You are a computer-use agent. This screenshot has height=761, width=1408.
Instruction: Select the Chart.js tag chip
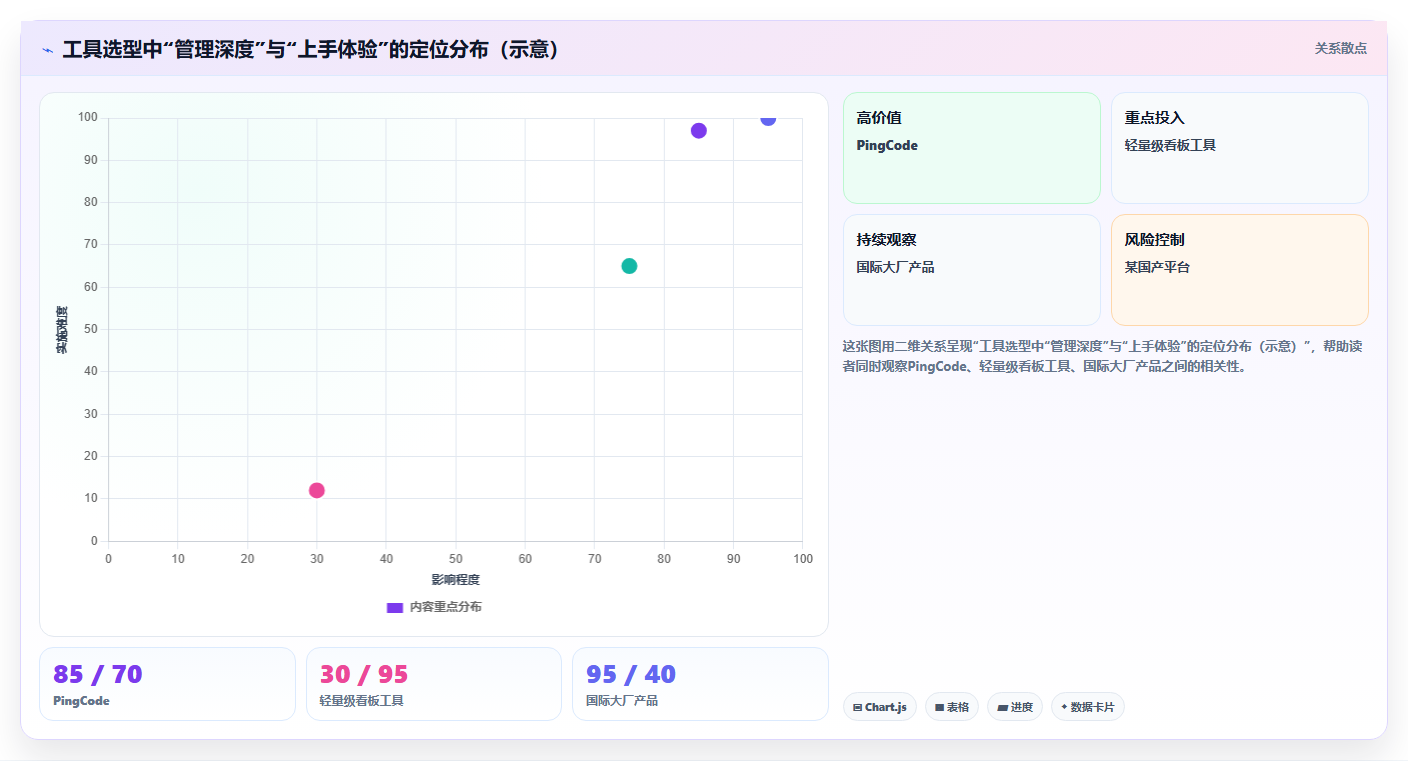click(880, 707)
